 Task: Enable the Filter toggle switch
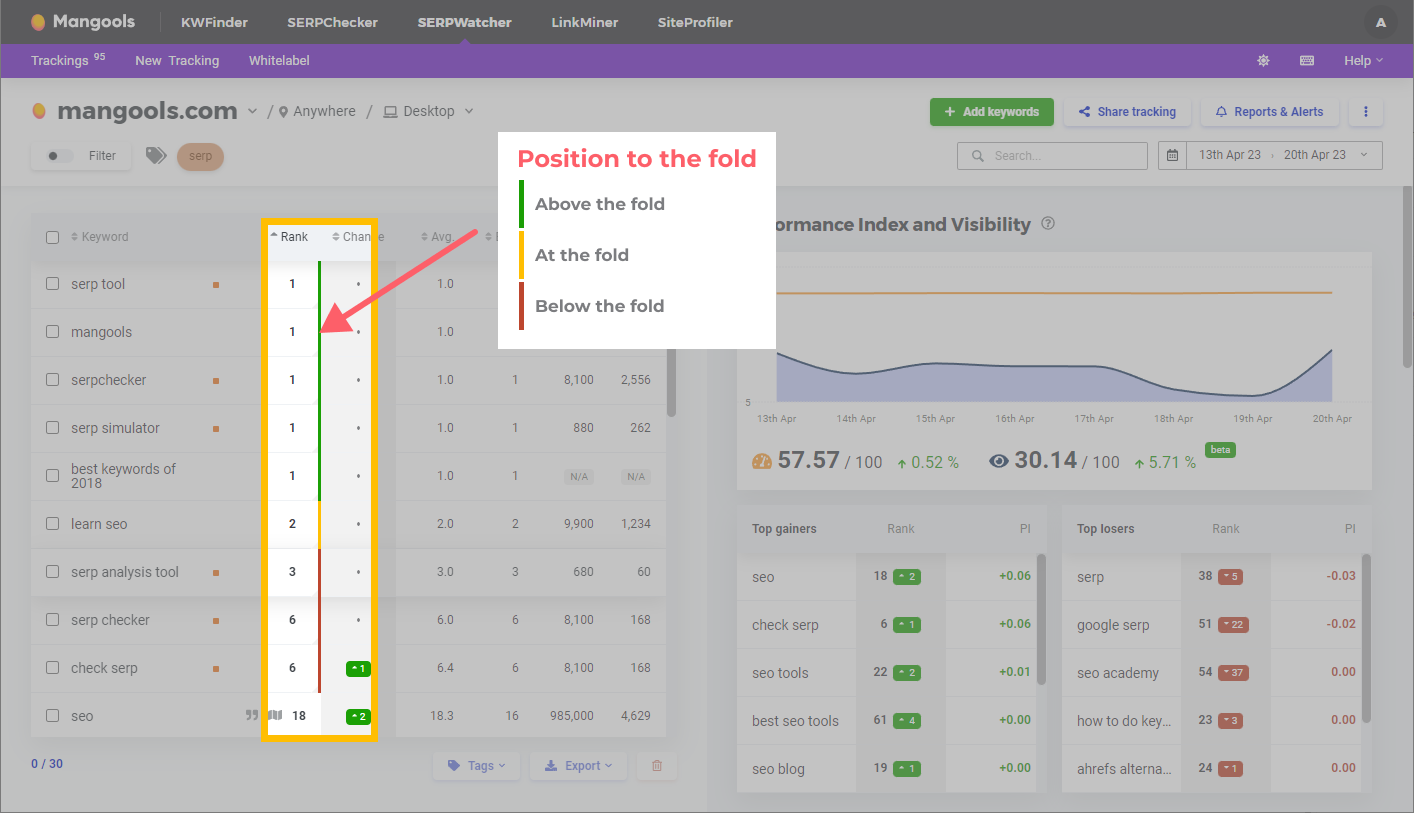(58, 156)
